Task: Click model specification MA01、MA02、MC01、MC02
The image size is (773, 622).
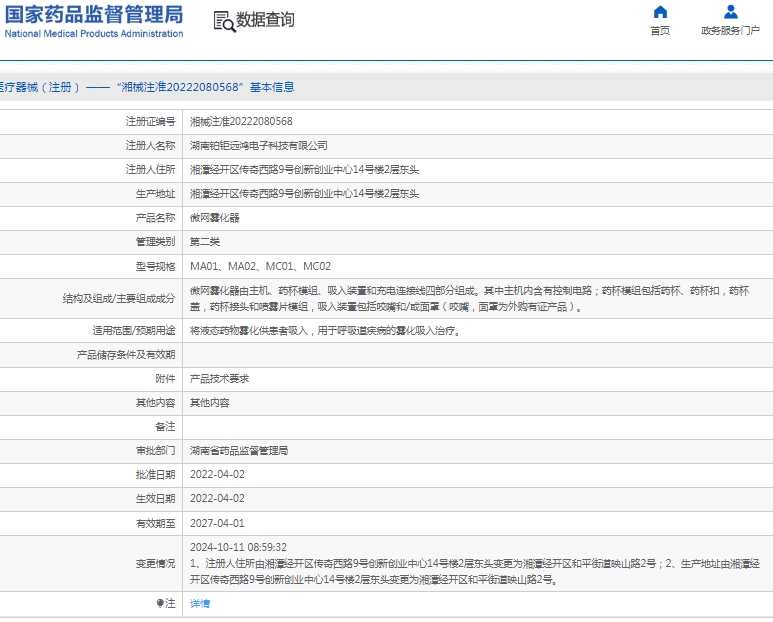Action: click(260, 266)
